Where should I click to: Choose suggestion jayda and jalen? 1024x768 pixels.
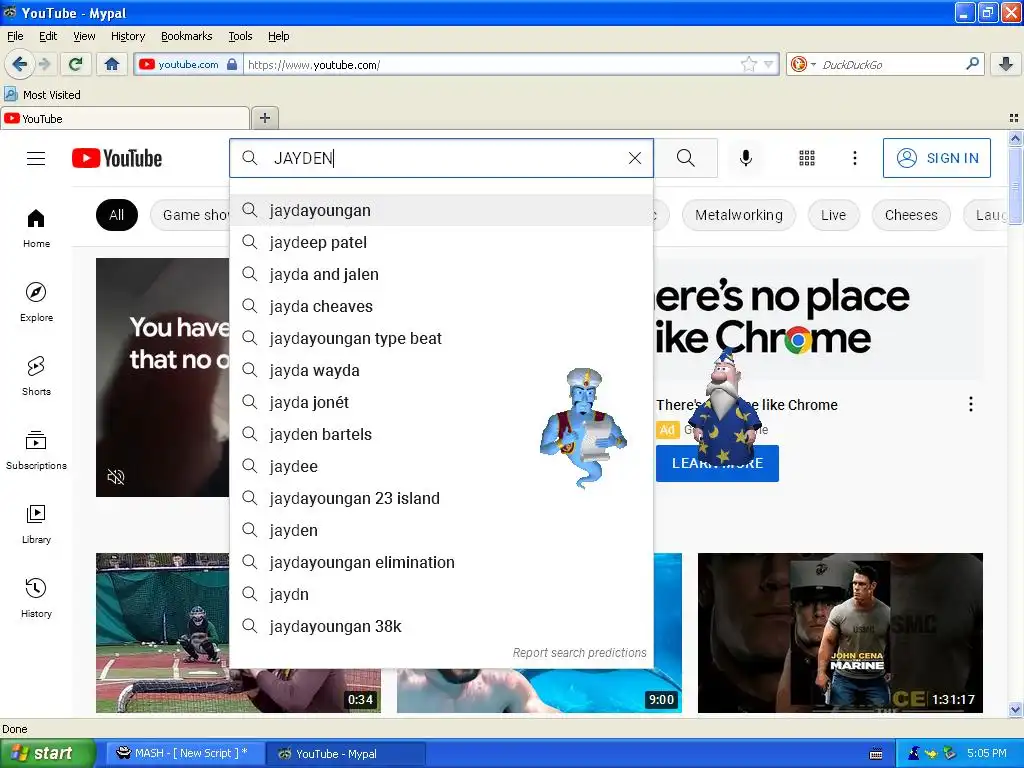click(441, 274)
